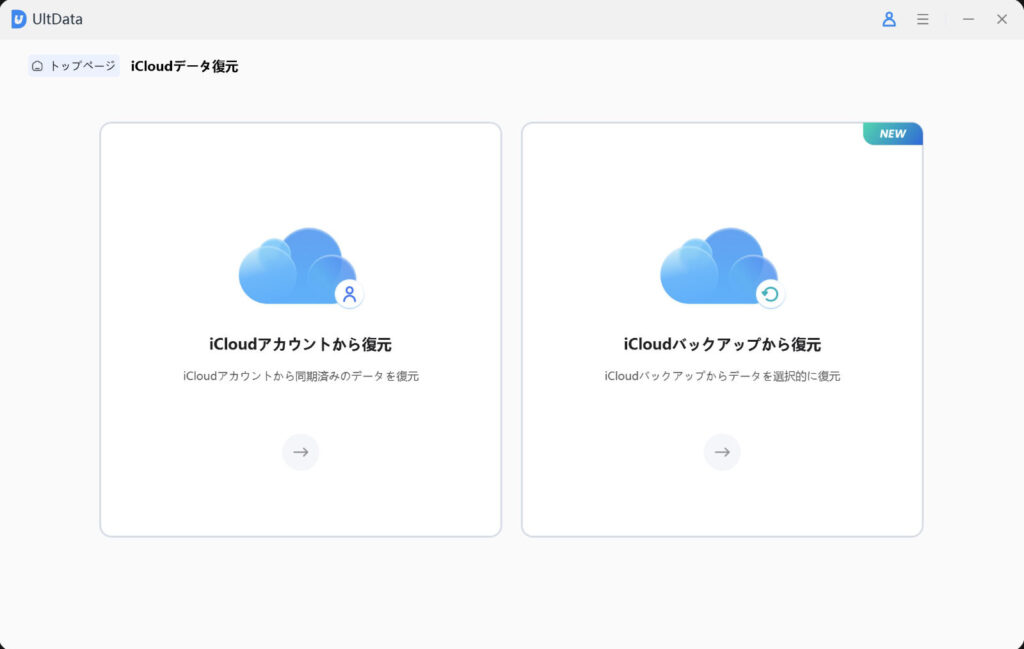The image size is (1024, 649).
Task: Click the UltData logo icon
Action: pyautogui.click(x=19, y=19)
